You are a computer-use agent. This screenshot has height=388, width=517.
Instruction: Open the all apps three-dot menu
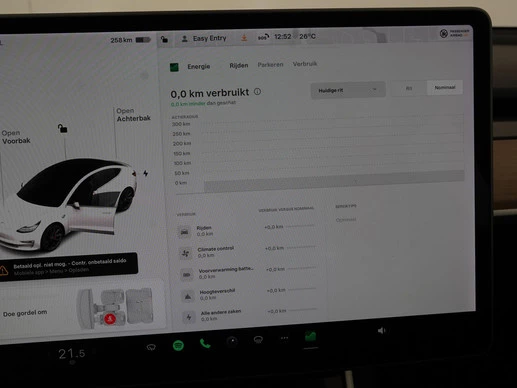coord(284,338)
